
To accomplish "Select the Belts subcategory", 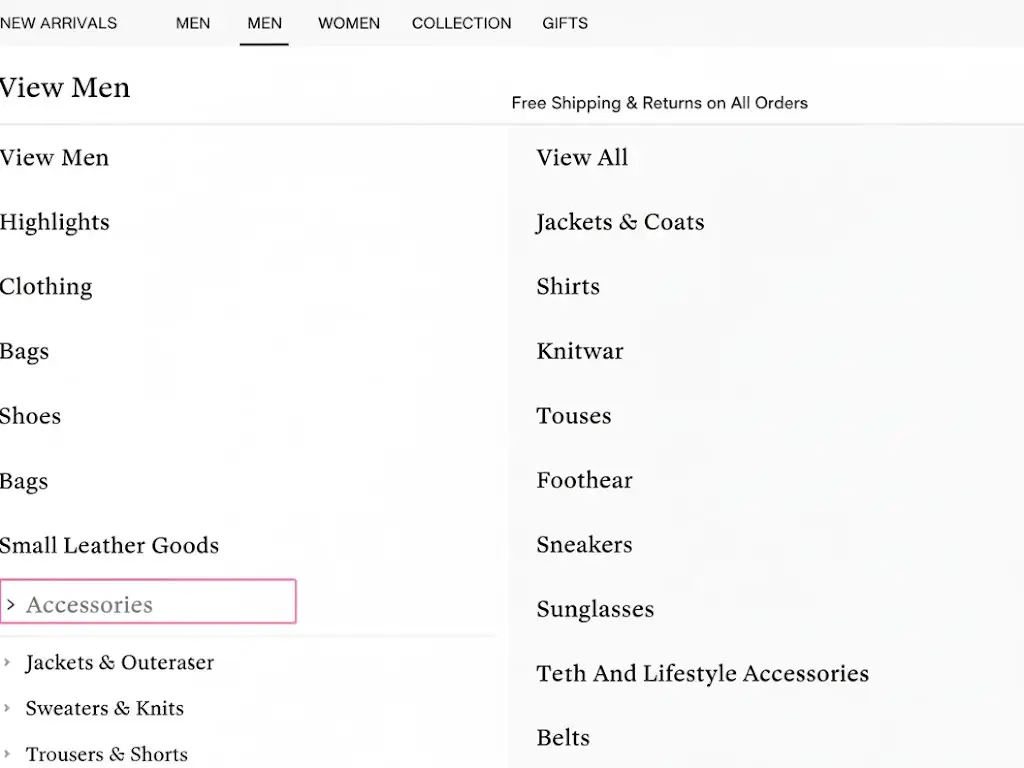I will (x=563, y=738).
